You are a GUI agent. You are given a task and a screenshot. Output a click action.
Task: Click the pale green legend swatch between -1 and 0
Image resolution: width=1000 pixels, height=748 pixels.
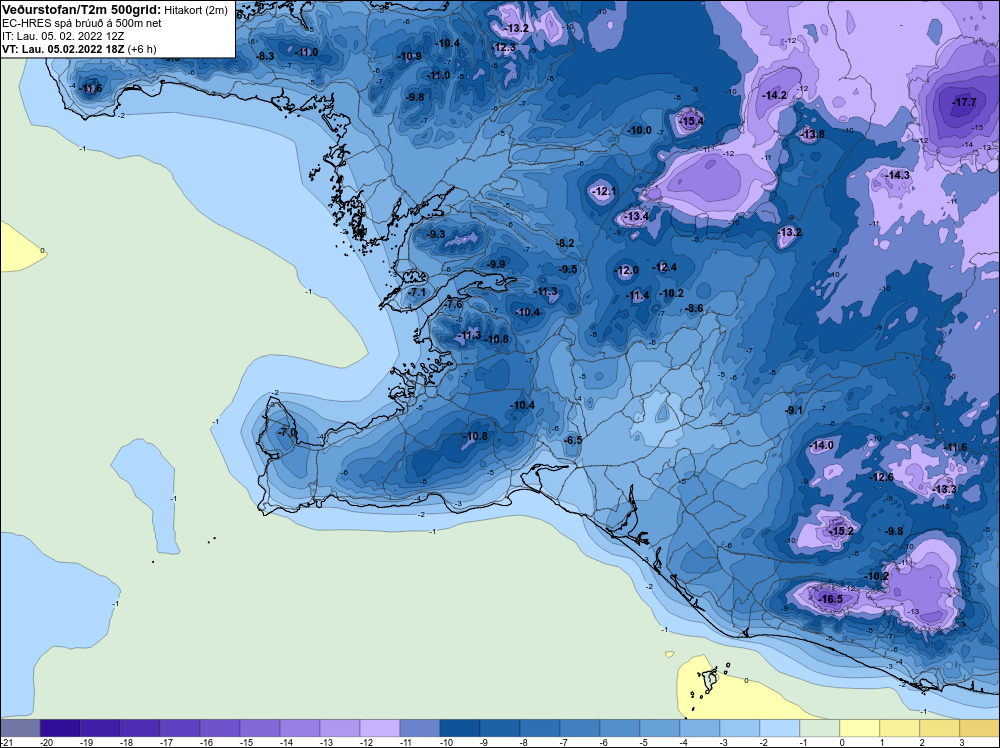(820, 728)
